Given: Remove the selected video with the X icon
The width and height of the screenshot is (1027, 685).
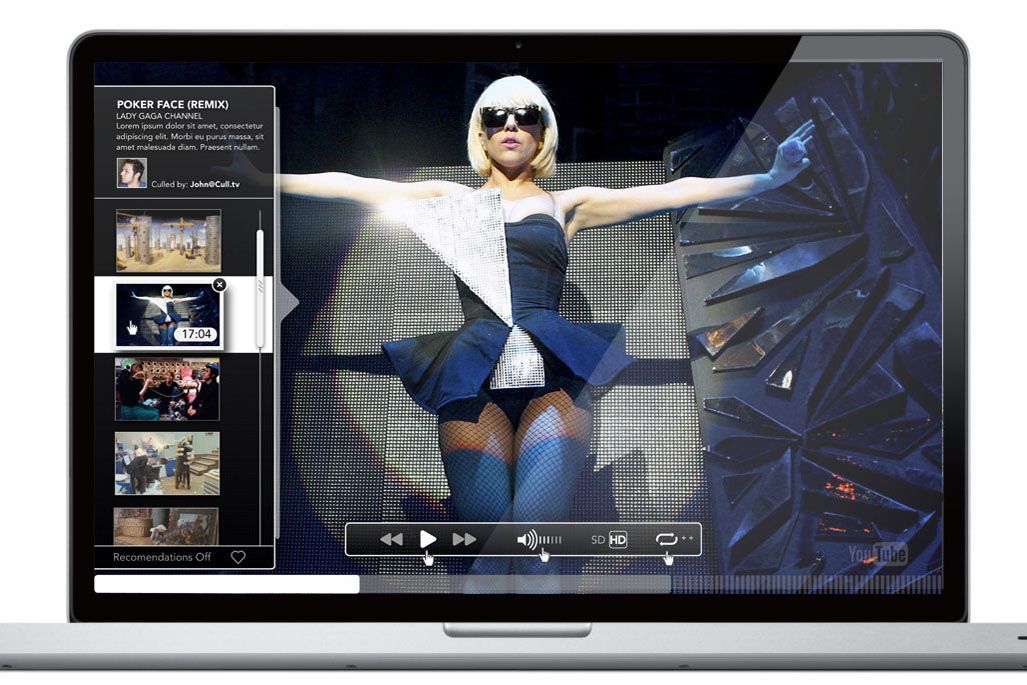Looking at the screenshot, I should (x=219, y=284).
